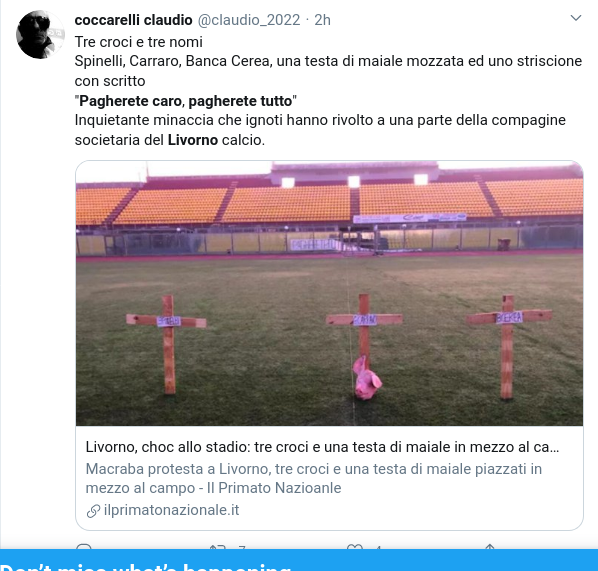Open card headline 'Livorno, choc allo stadio'
This screenshot has height=571, width=598.
click(322, 447)
